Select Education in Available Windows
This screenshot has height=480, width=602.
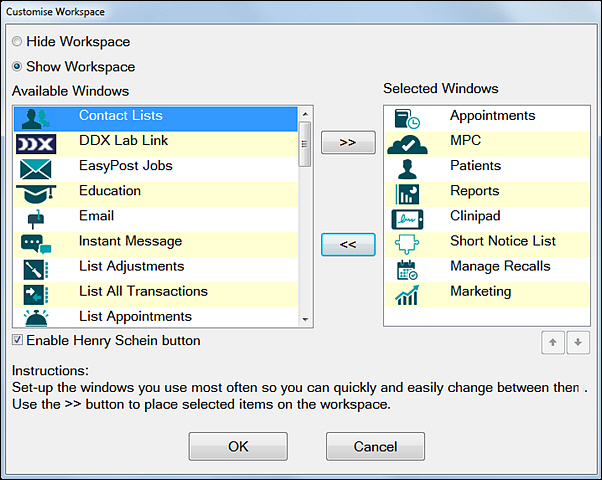click(156, 194)
